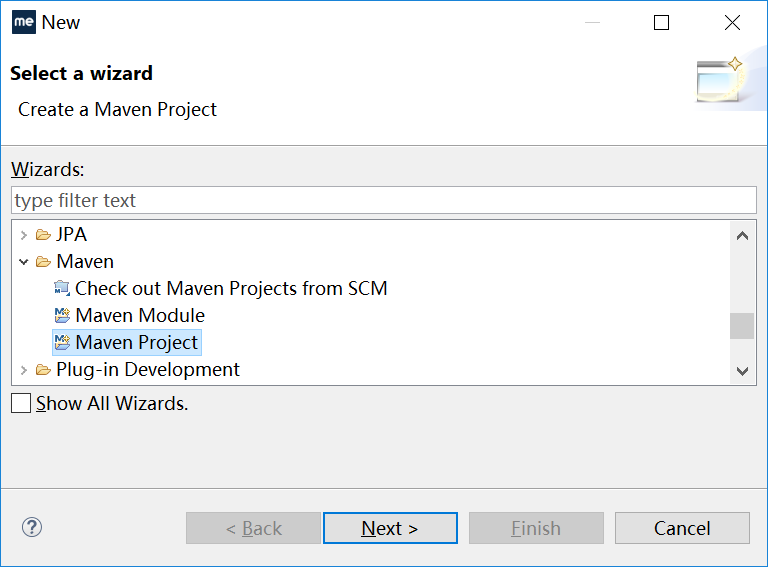
Task: Open help with the question mark icon
Action: tap(32, 527)
